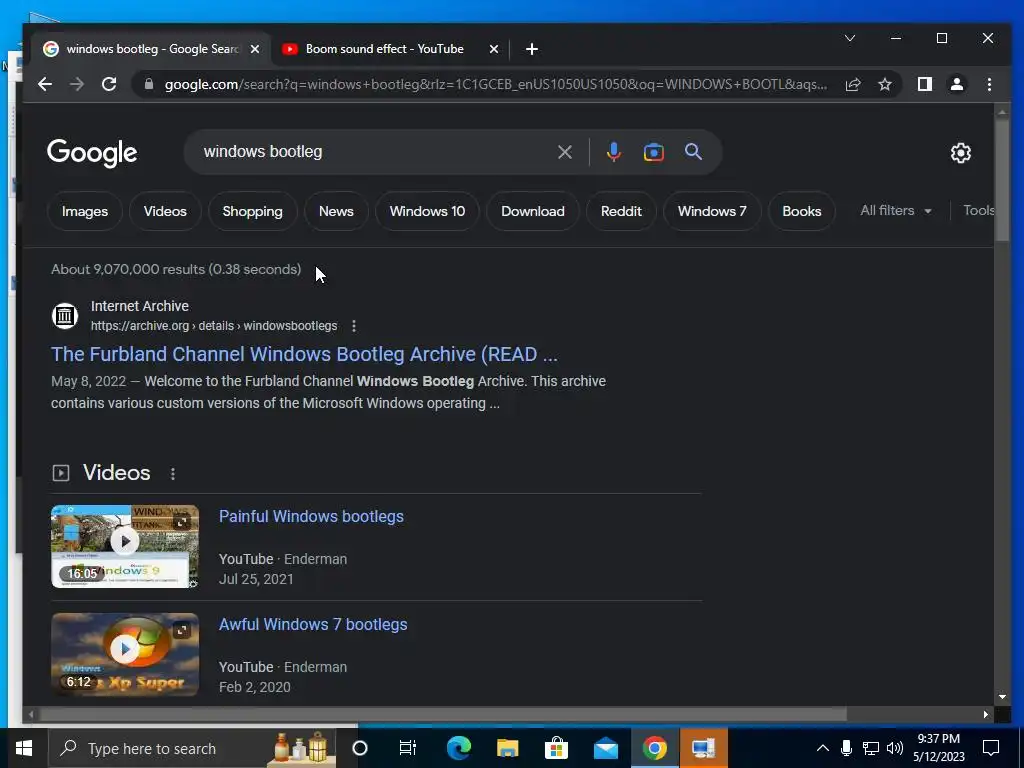Viewport: 1024px width, 768px height.
Task: Open Chrome three-dot menu
Action: [x=989, y=84]
